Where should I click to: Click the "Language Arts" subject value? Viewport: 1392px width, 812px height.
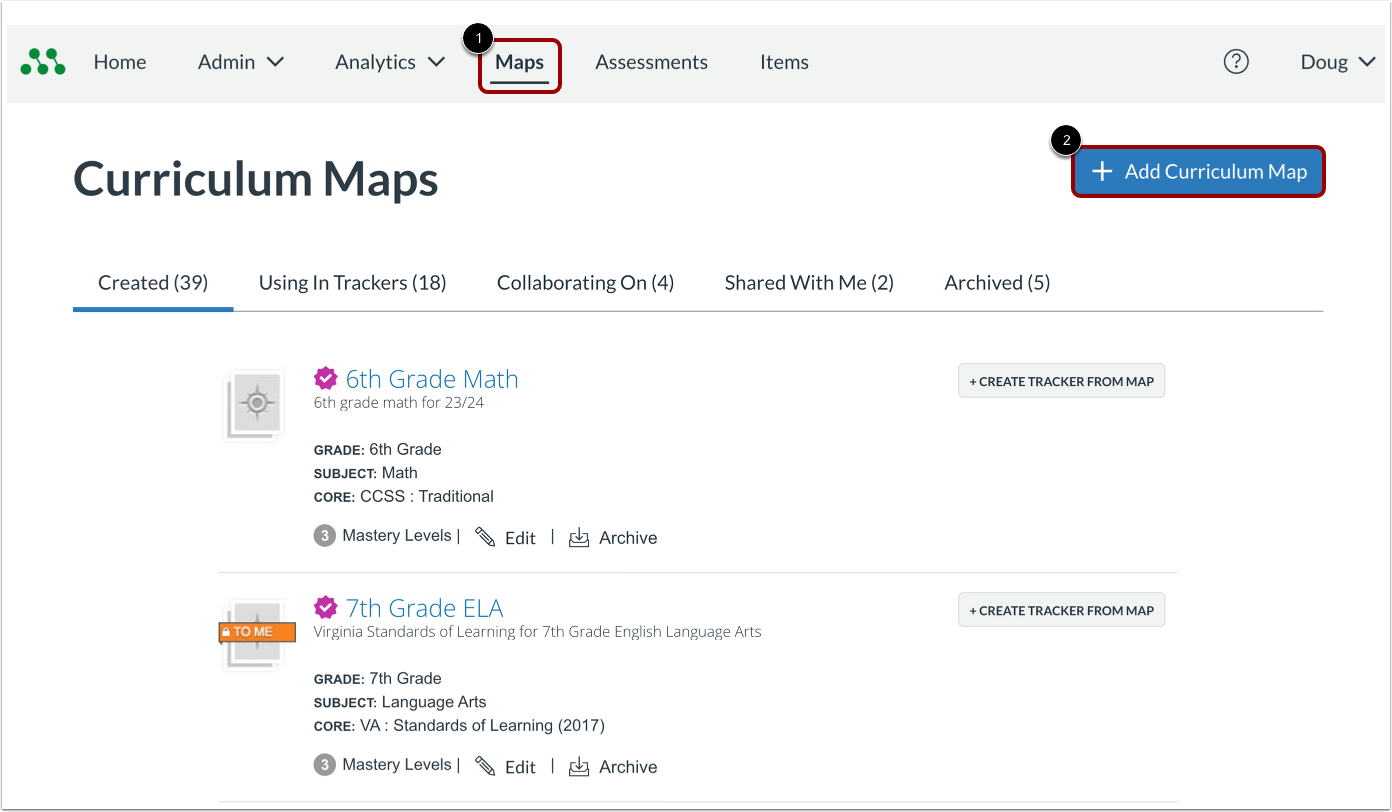click(434, 702)
